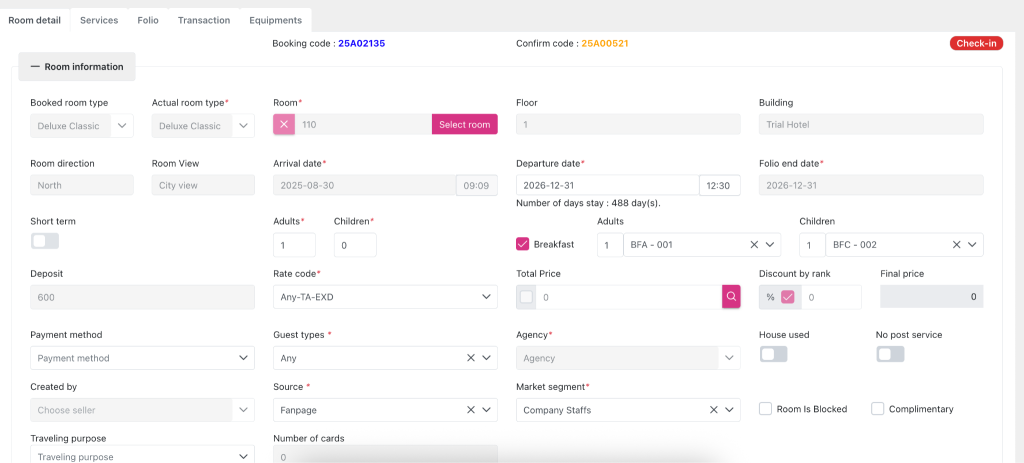
Task: Clear the Company Staffs market segment
Action: 714,410
